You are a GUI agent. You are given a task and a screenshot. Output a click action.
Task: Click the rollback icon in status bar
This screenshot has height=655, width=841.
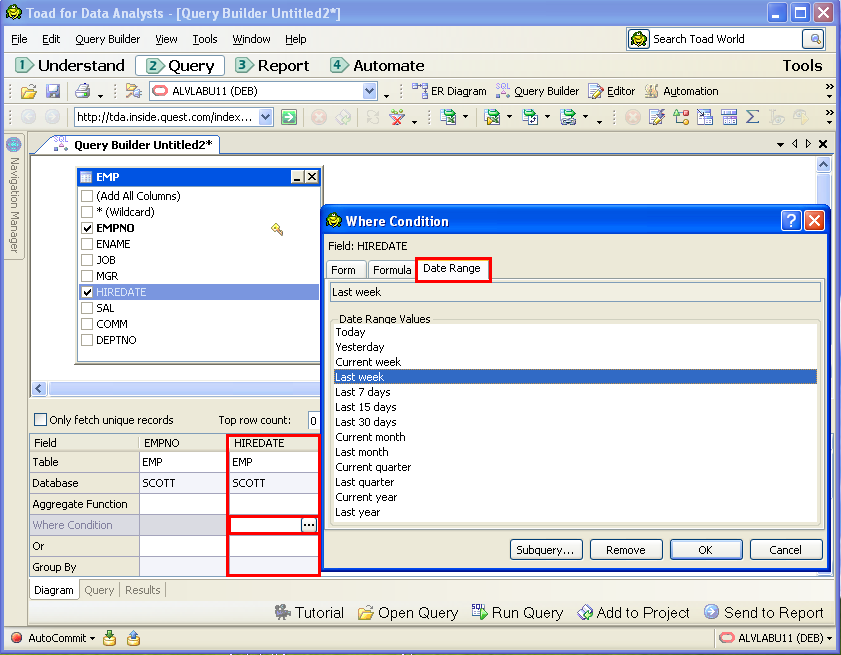pyautogui.click(x=134, y=638)
